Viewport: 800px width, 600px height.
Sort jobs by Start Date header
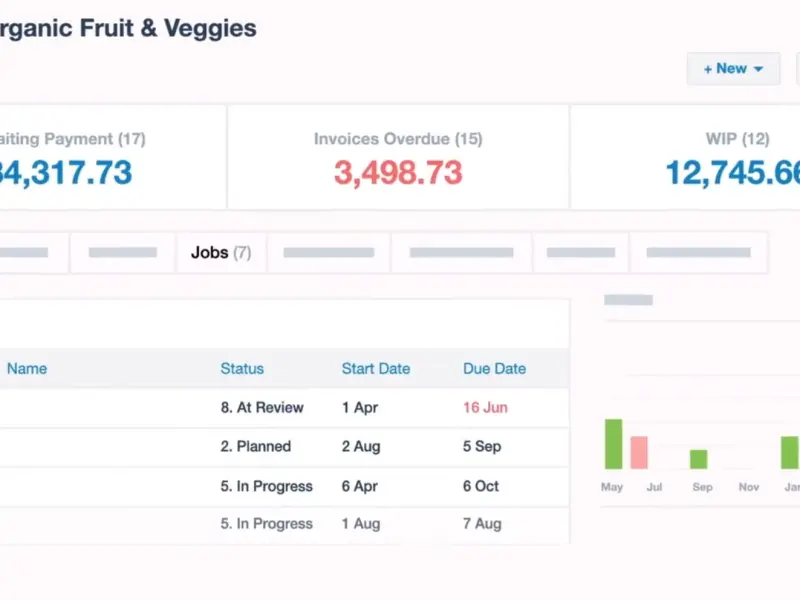click(376, 368)
